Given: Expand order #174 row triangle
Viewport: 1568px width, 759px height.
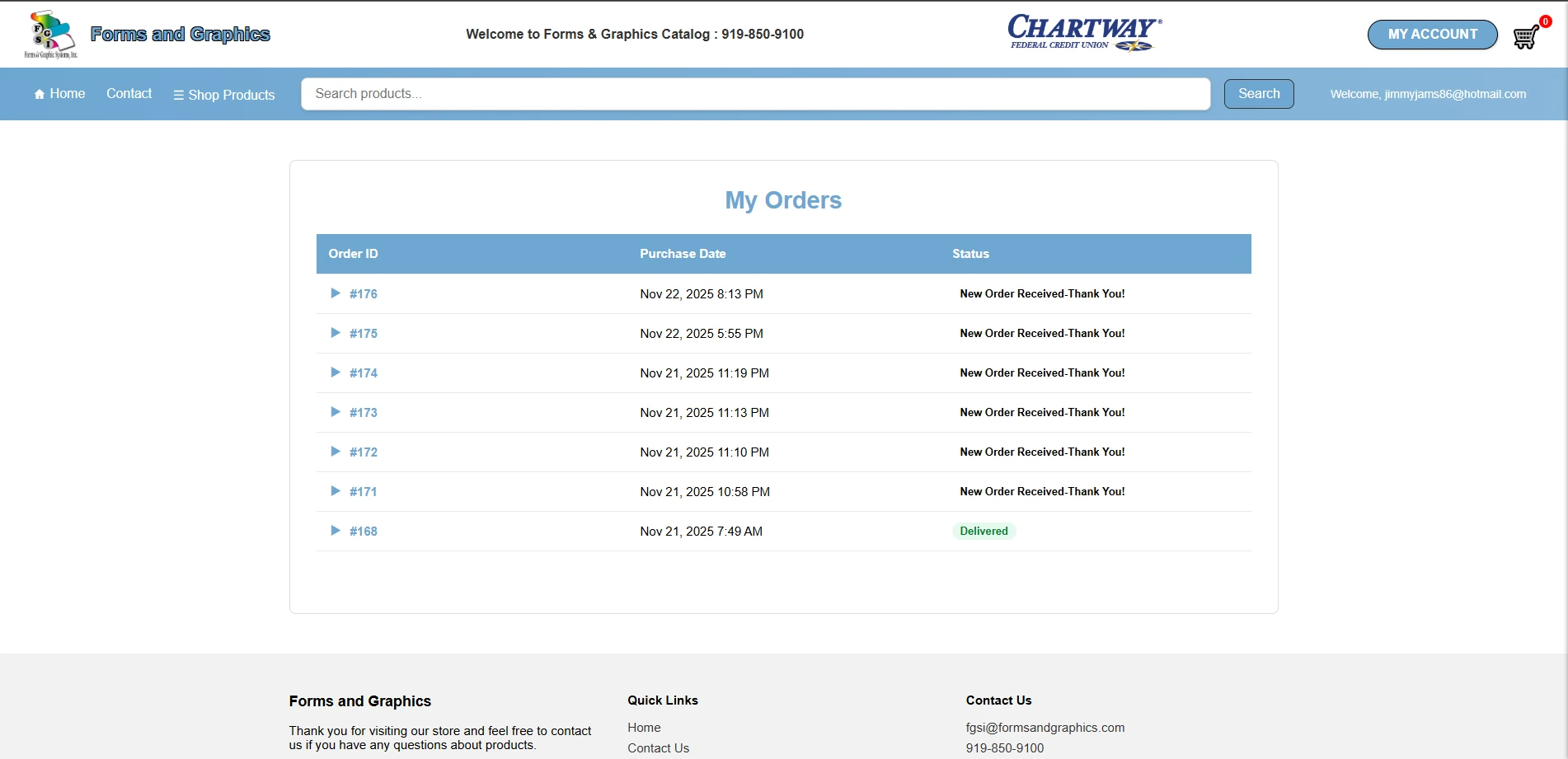Looking at the screenshot, I should point(336,372).
